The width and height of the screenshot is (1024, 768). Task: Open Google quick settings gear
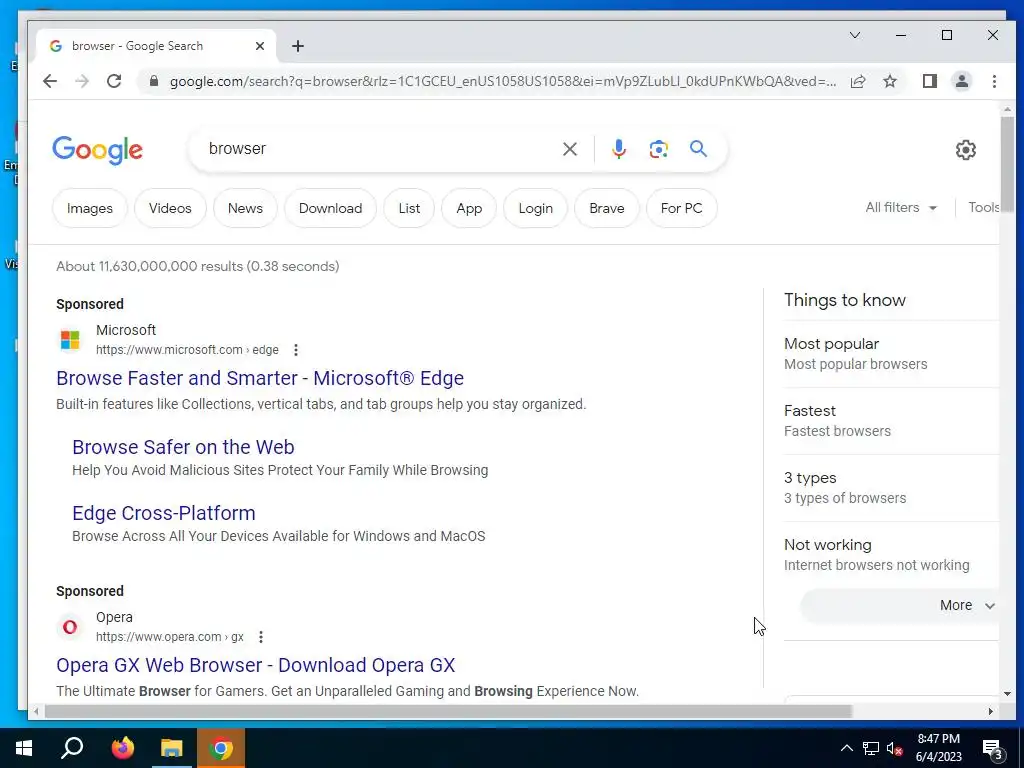pyautogui.click(x=966, y=150)
